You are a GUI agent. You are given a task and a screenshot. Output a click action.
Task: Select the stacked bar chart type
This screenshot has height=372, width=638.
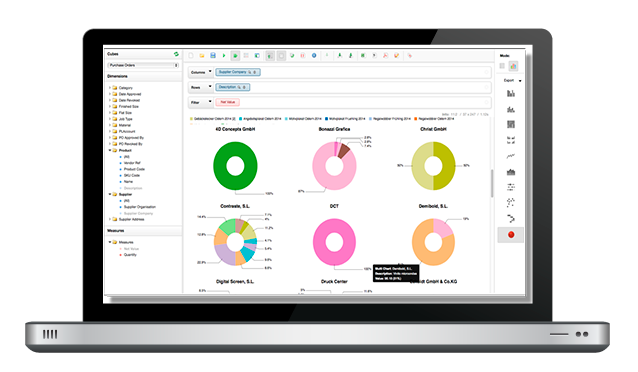click(511, 109)
